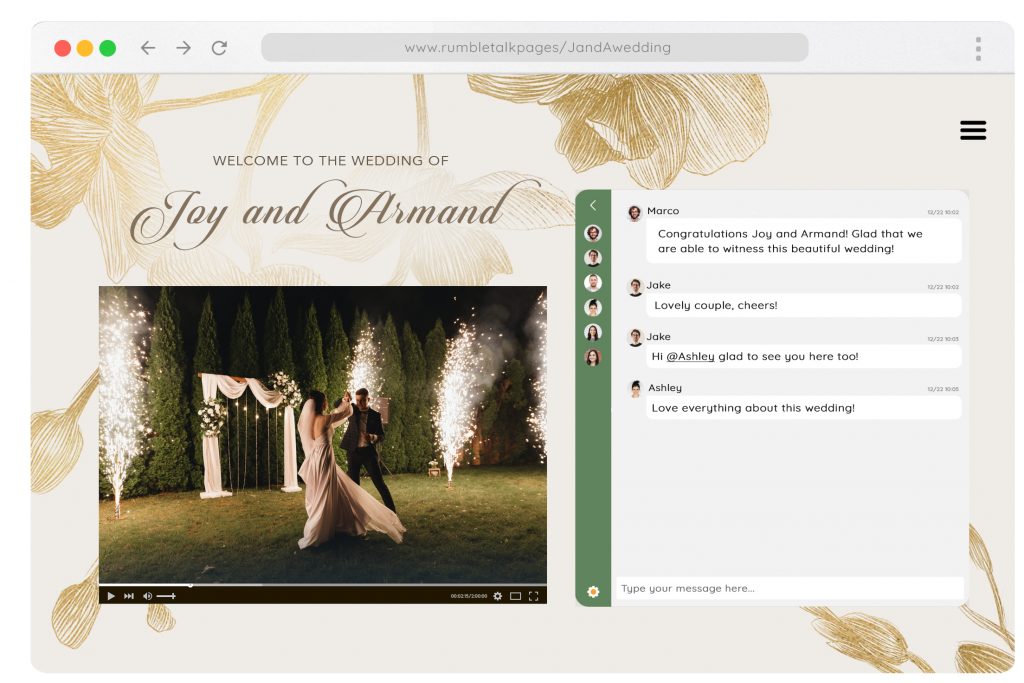Mute the video volume
The height and width of the screenshot is (683, 1024).
pos(147,595)
